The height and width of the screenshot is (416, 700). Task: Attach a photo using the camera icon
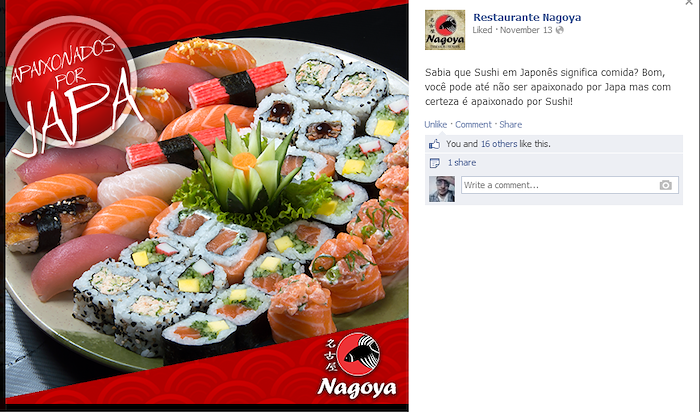(x=666, y=185)
